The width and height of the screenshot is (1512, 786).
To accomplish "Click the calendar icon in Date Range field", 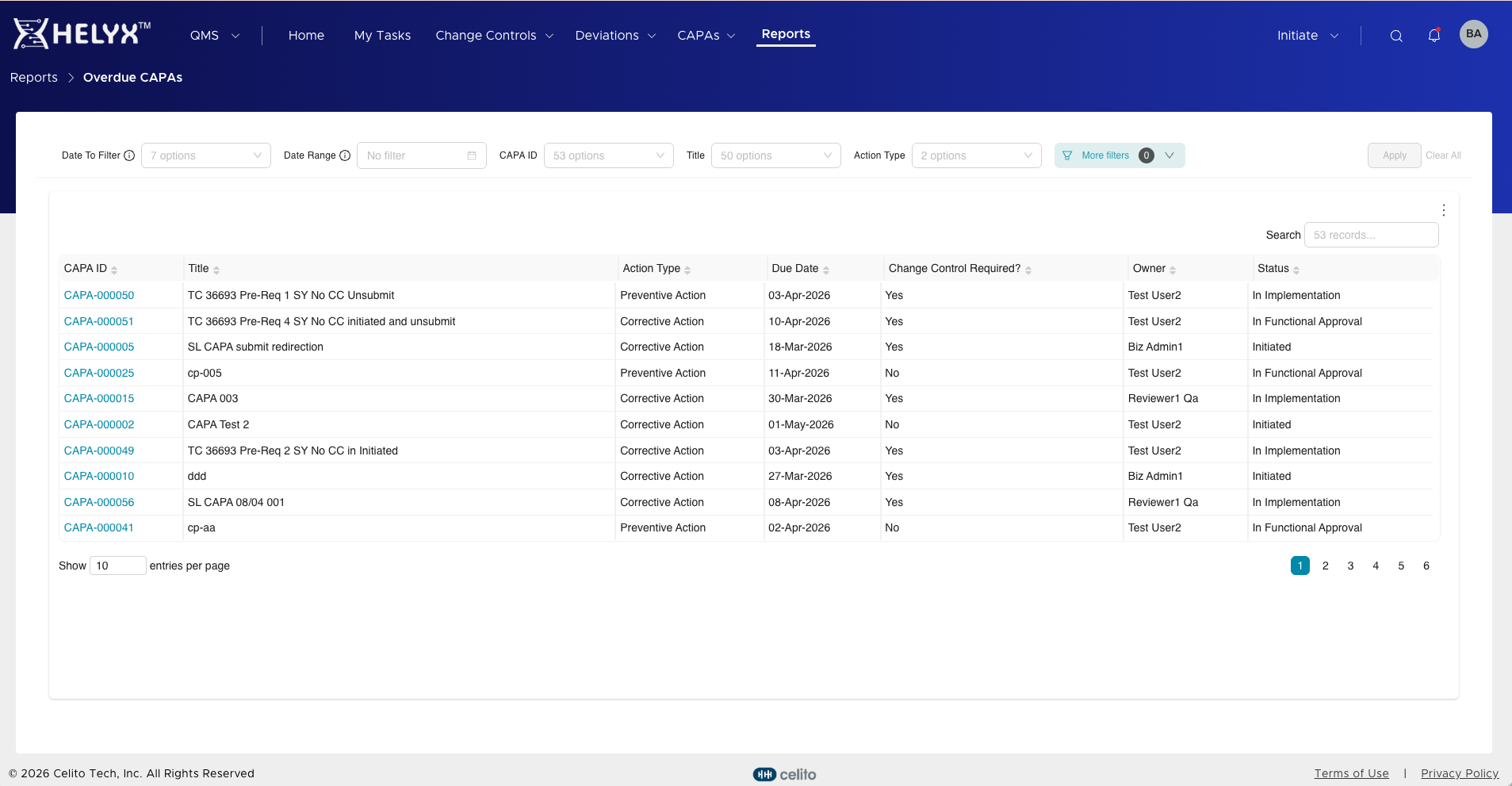I will pos(472,155).
